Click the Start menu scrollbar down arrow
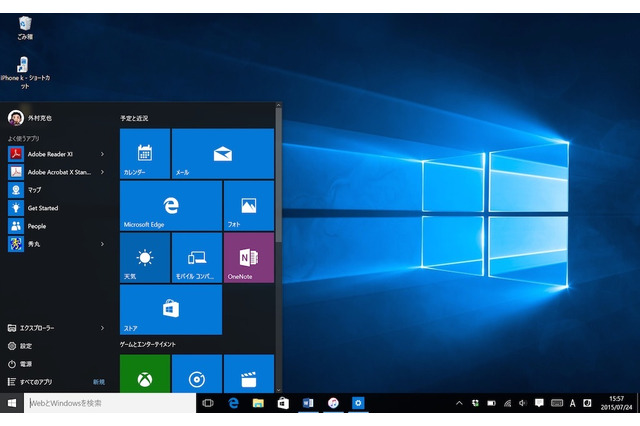 [x=279, y=390]
